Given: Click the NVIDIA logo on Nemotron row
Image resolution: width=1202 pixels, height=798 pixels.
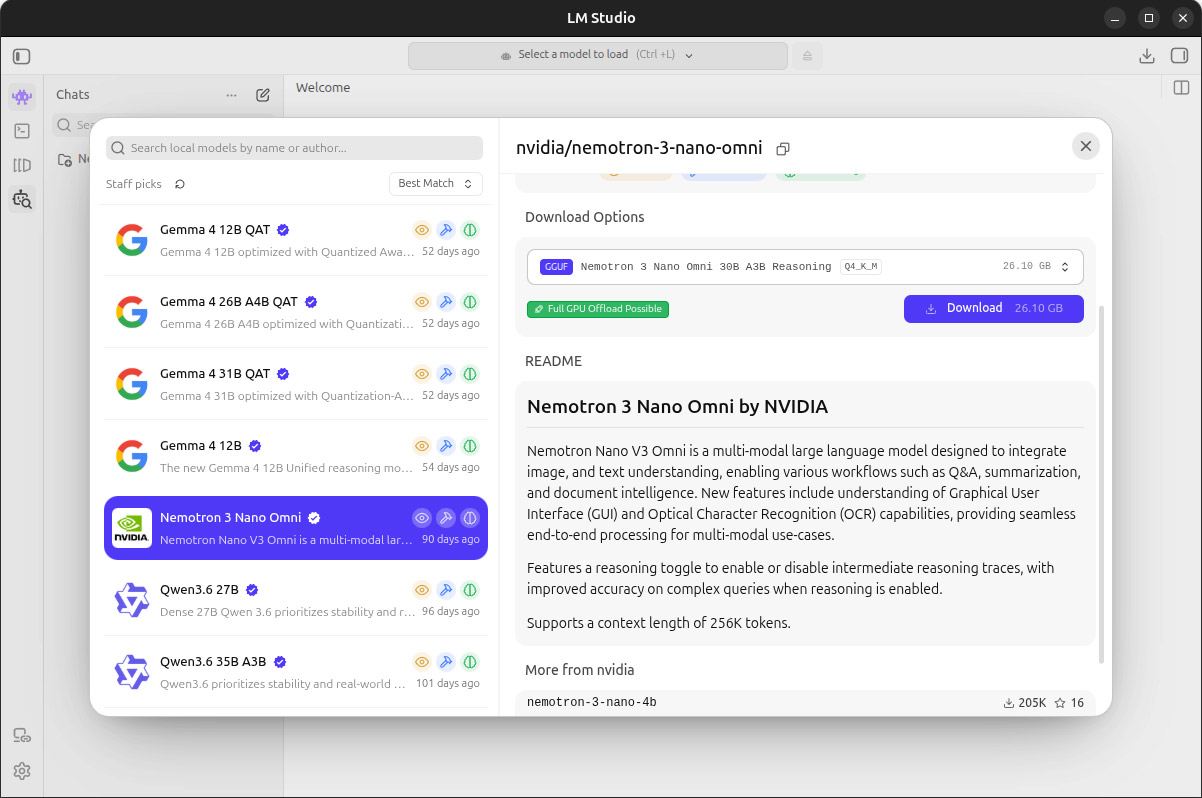Looking at the screenshot, I should coord(131,528).
